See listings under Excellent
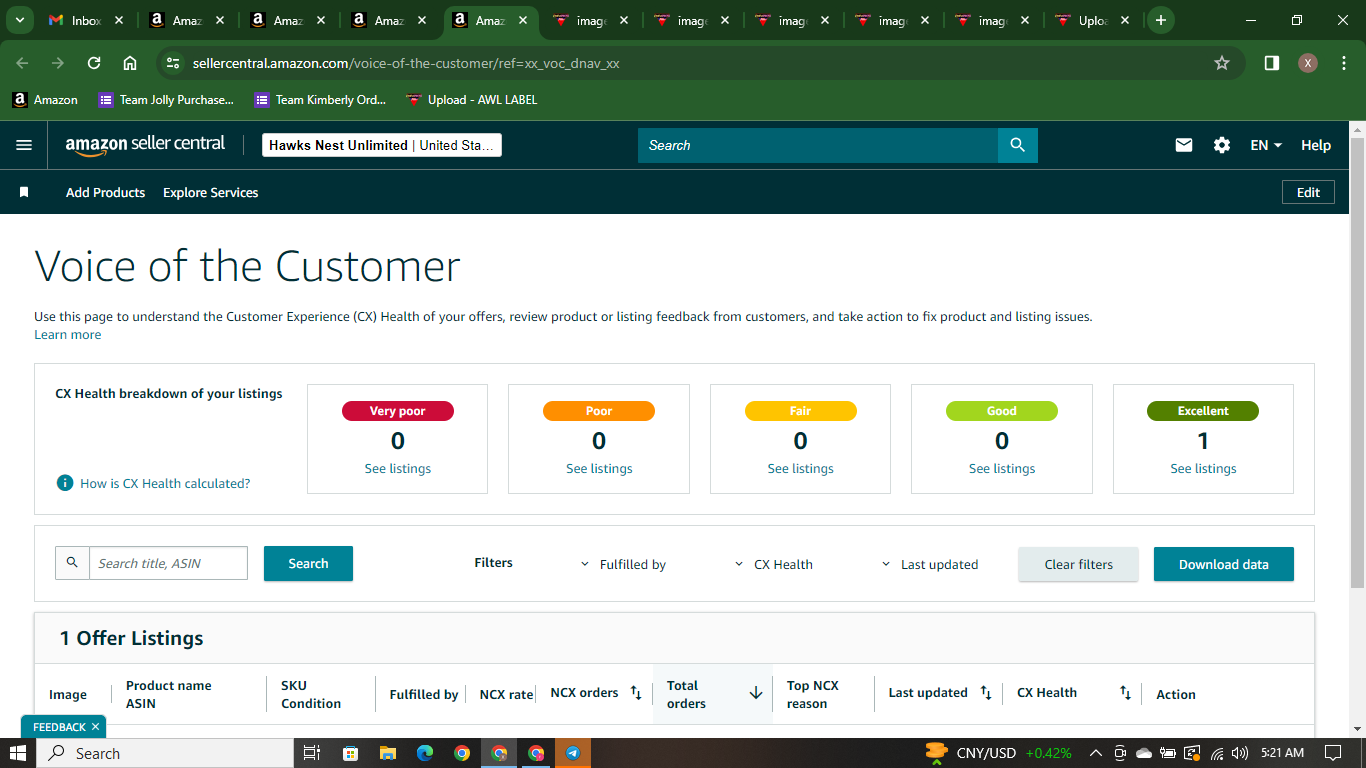Viewport: 1366px width, 768px height. (x=1203, y=468)
